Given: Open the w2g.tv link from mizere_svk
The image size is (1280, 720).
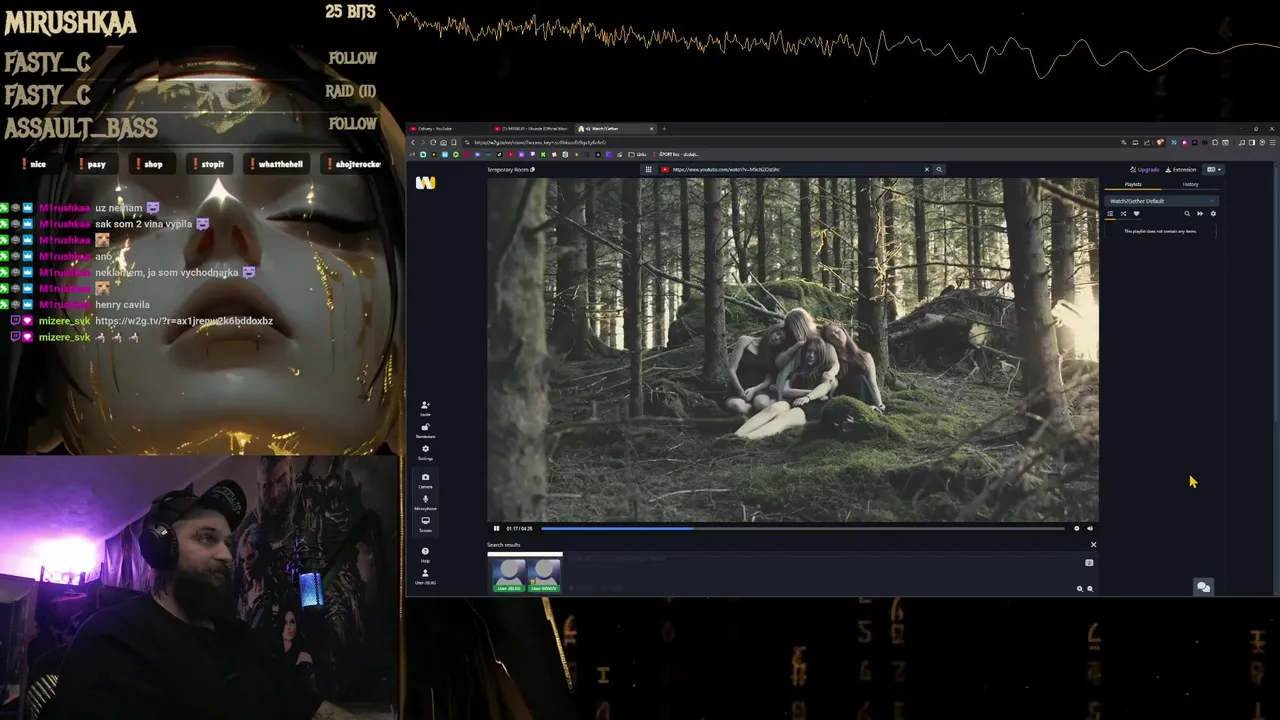Looking at the screenshot, I should 184,321.
